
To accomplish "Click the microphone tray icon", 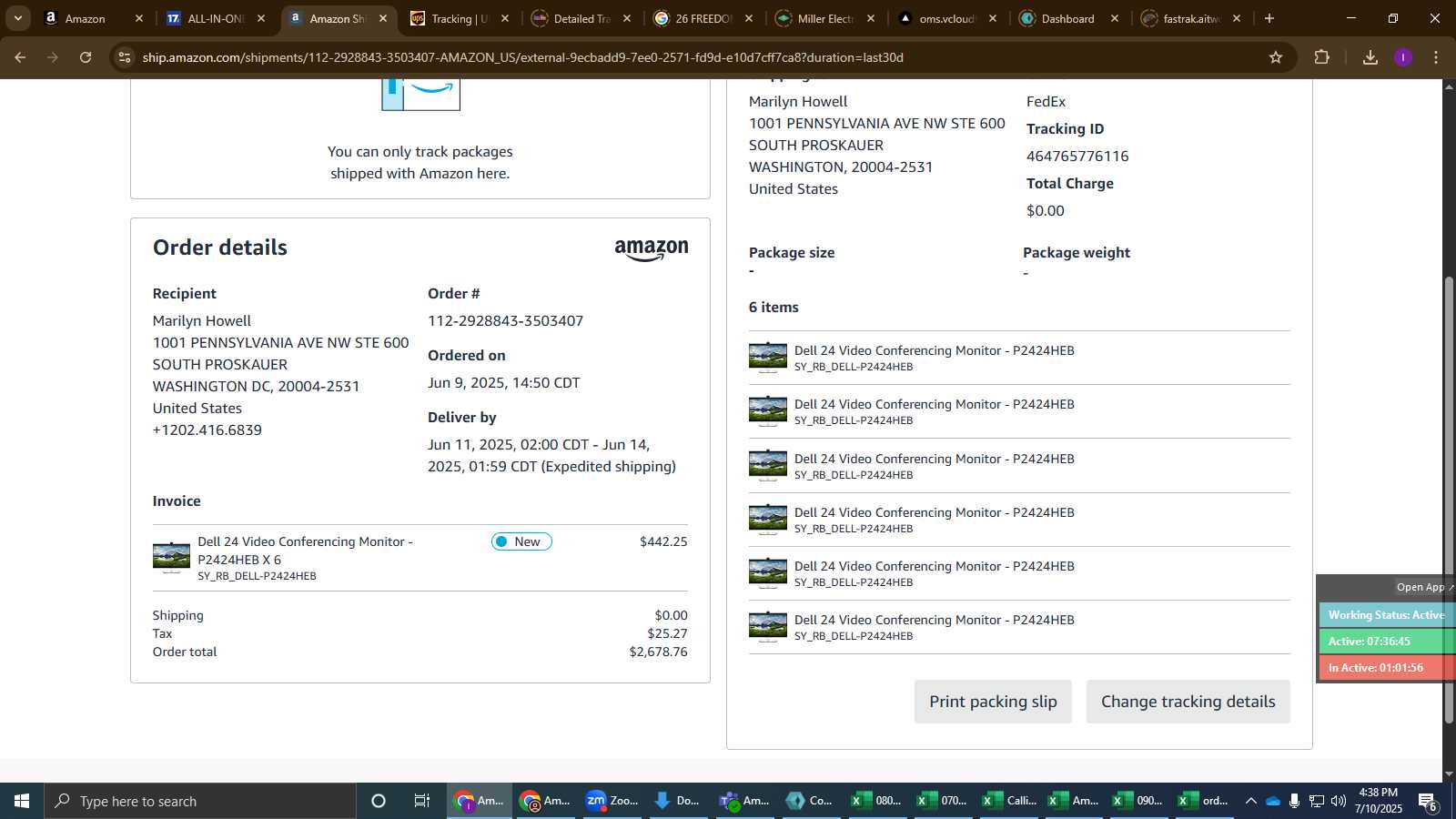I will (x=1294, y=801).
